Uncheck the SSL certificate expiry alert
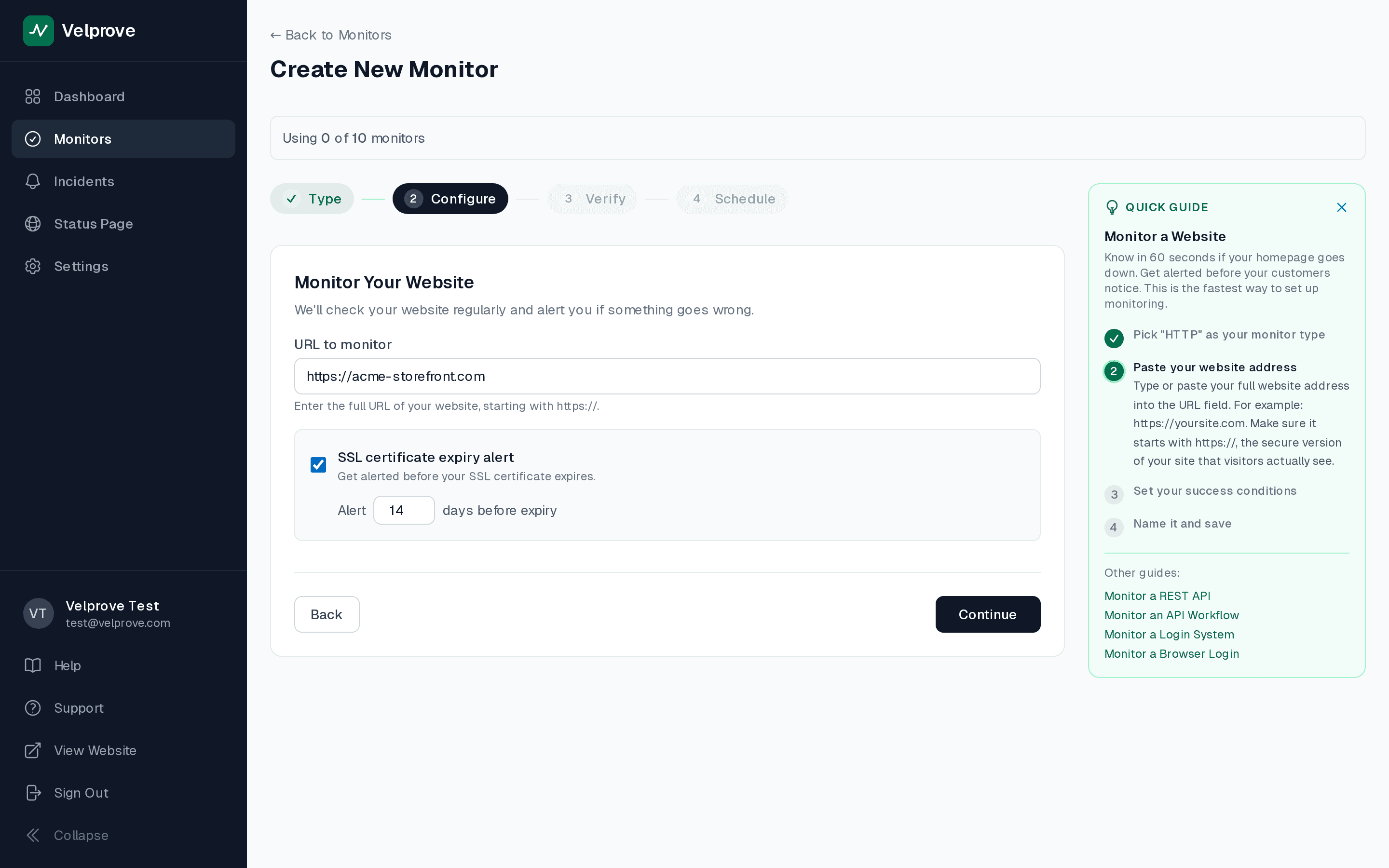Image resolution: width=1389 pixels, height=868 pixels. click(318, 464)
